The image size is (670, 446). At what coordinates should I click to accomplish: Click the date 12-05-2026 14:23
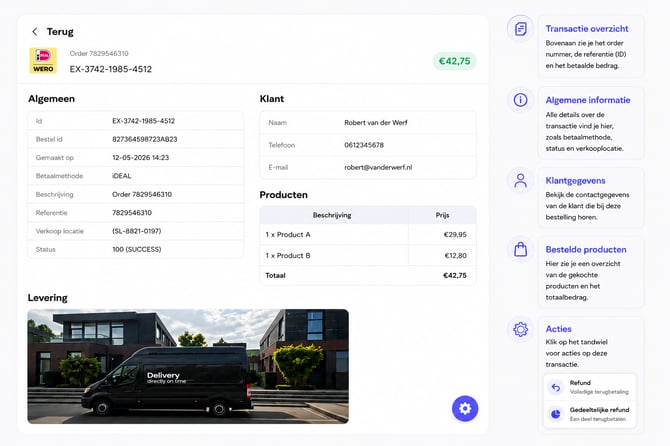[141, 158]
